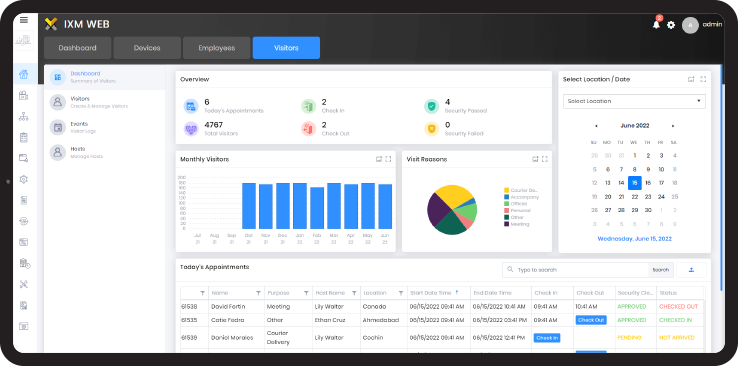Click the vertical scrollbar at right edge
The height and width of the screenshot is (366, 738).
pyautogui.click(x=722, y=179)
